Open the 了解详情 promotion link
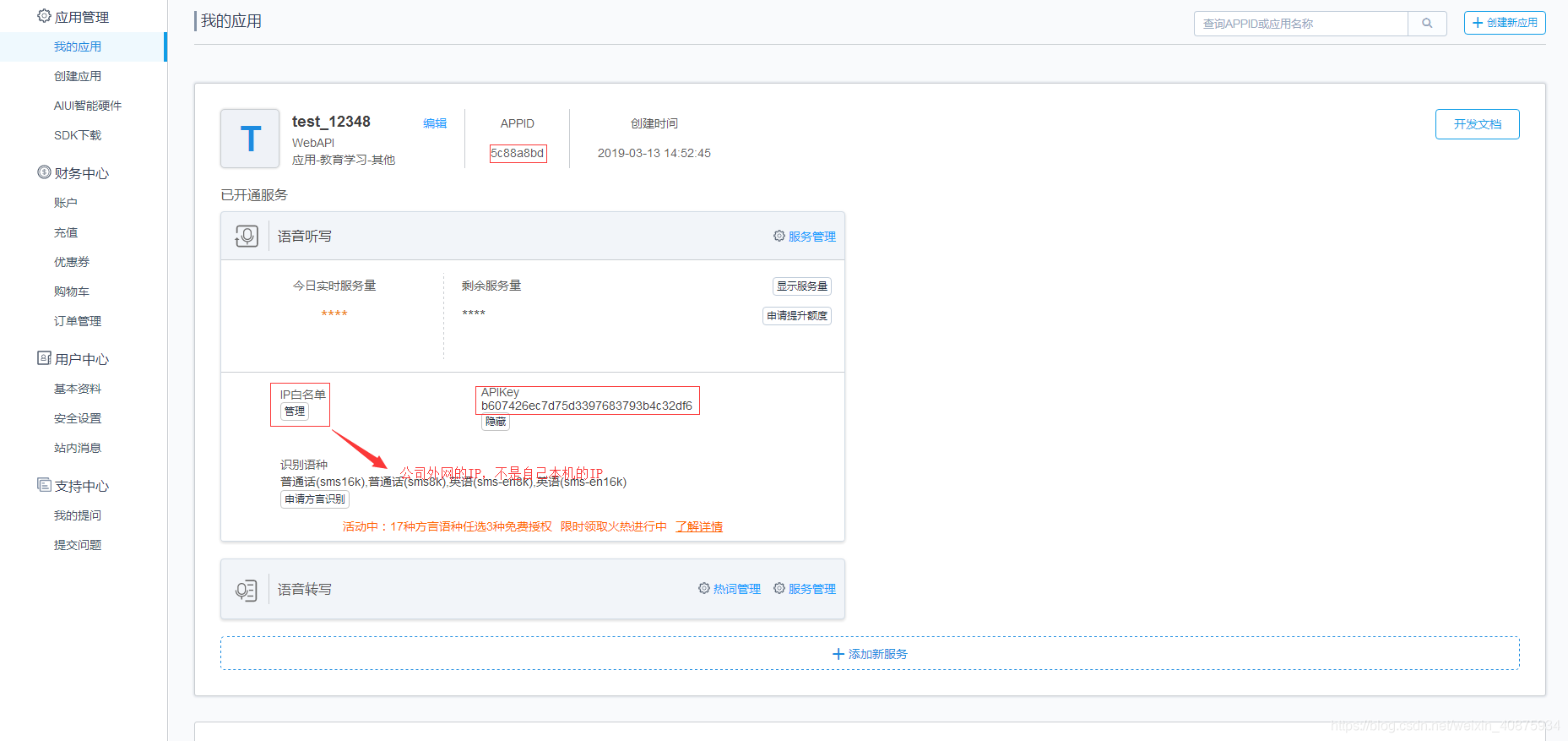 699,526
